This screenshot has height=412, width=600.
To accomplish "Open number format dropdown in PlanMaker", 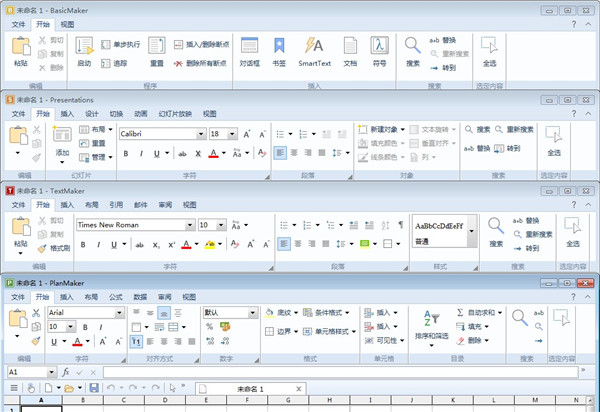I will (x=253, y=313).
